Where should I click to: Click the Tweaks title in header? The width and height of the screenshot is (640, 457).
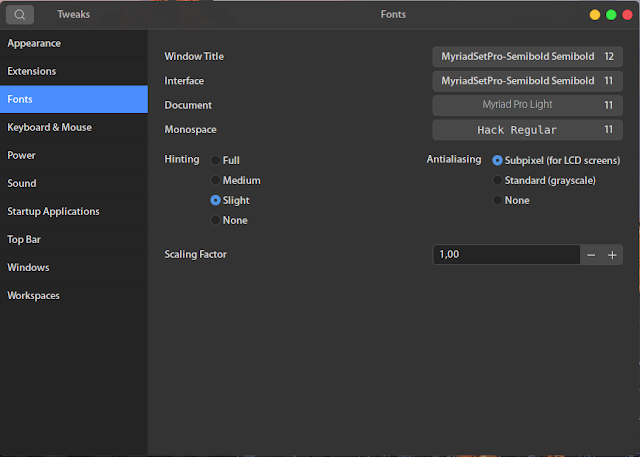[73, 15]
